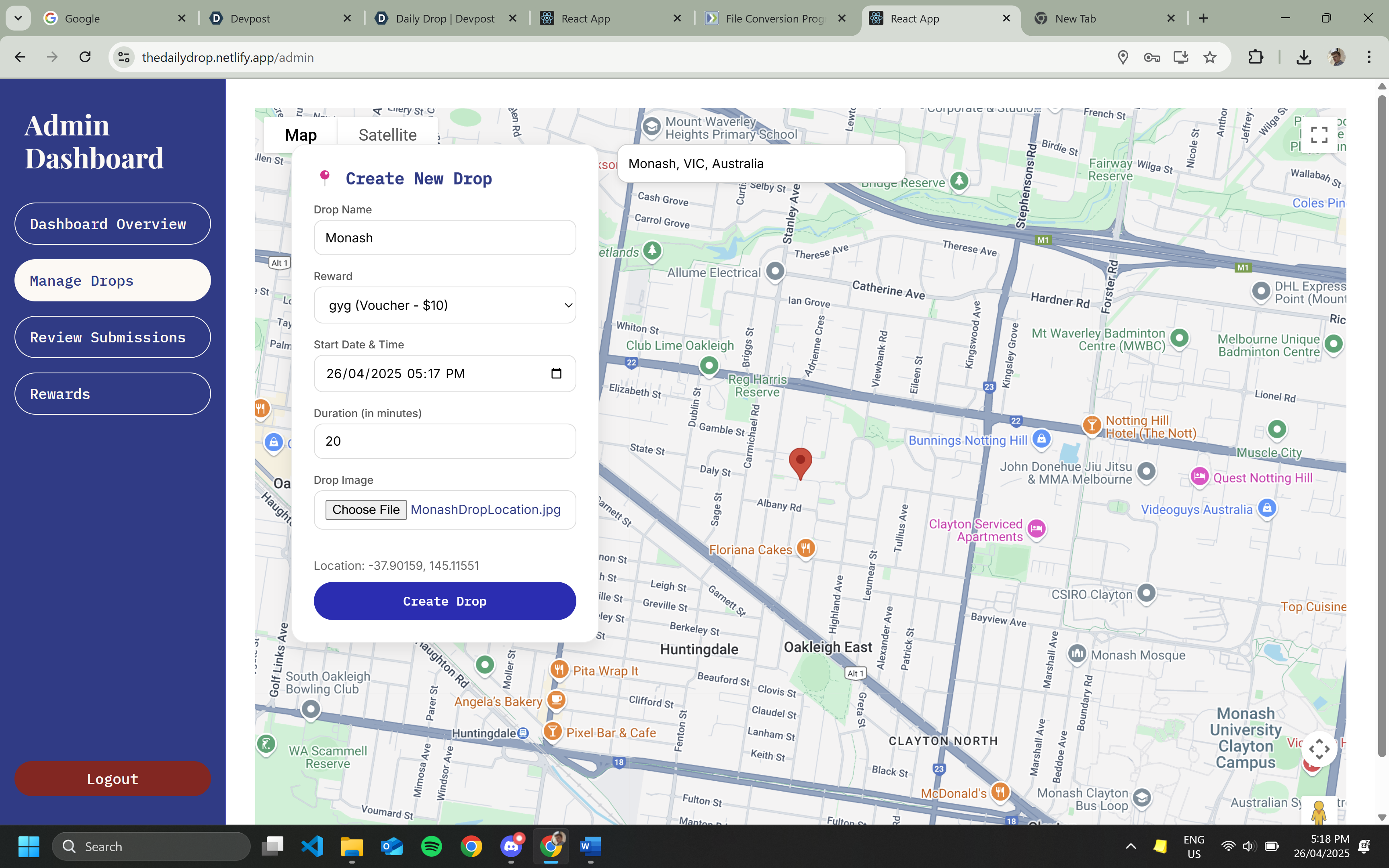Viewport: 1389px width, 868px height.
Task: Click the Floriana Cakes restaurant marker
Action: click(806, 548)
